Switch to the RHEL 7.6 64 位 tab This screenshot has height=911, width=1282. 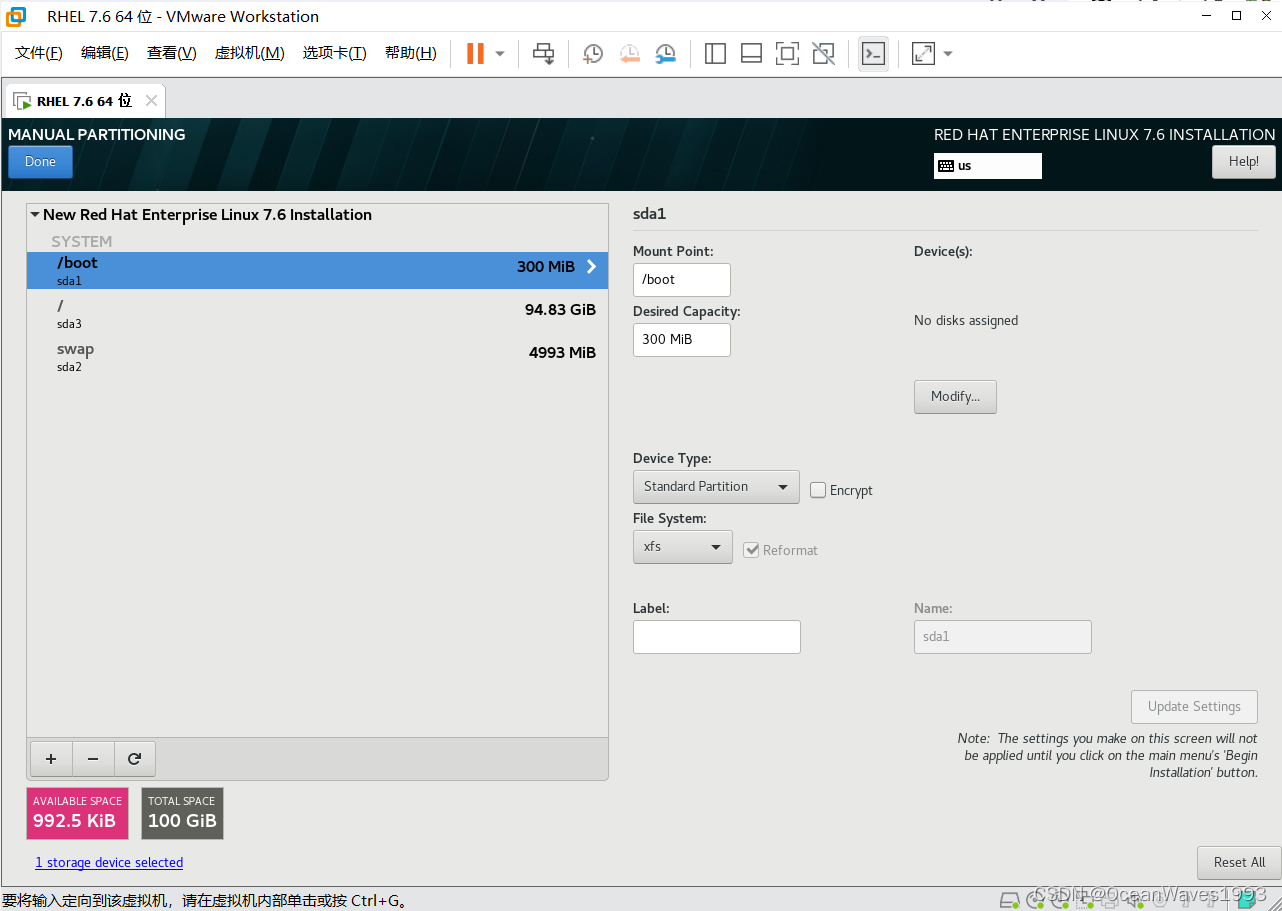click(x=84, y=101)
